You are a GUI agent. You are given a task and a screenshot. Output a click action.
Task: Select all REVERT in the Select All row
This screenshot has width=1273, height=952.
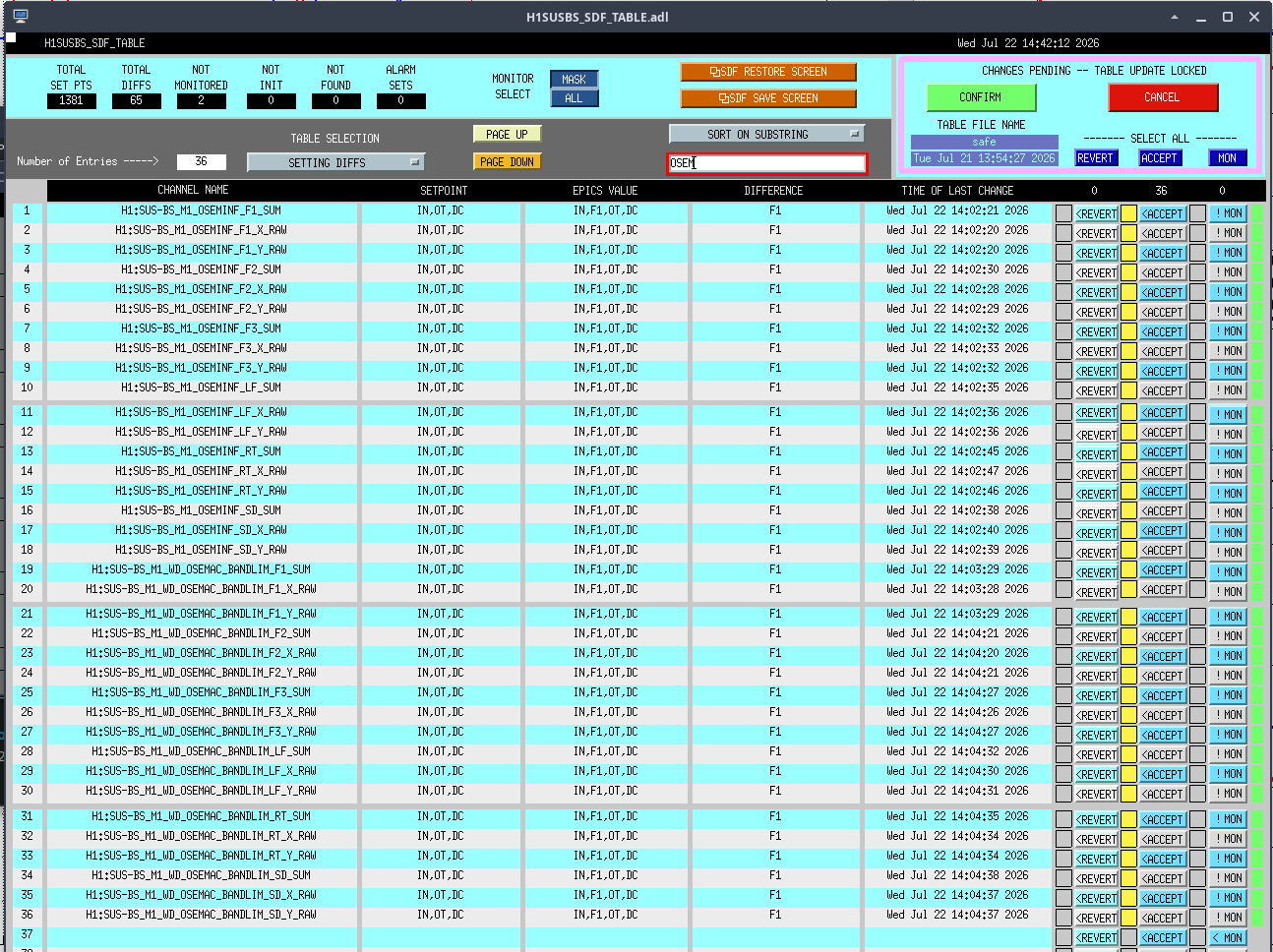1095,157
